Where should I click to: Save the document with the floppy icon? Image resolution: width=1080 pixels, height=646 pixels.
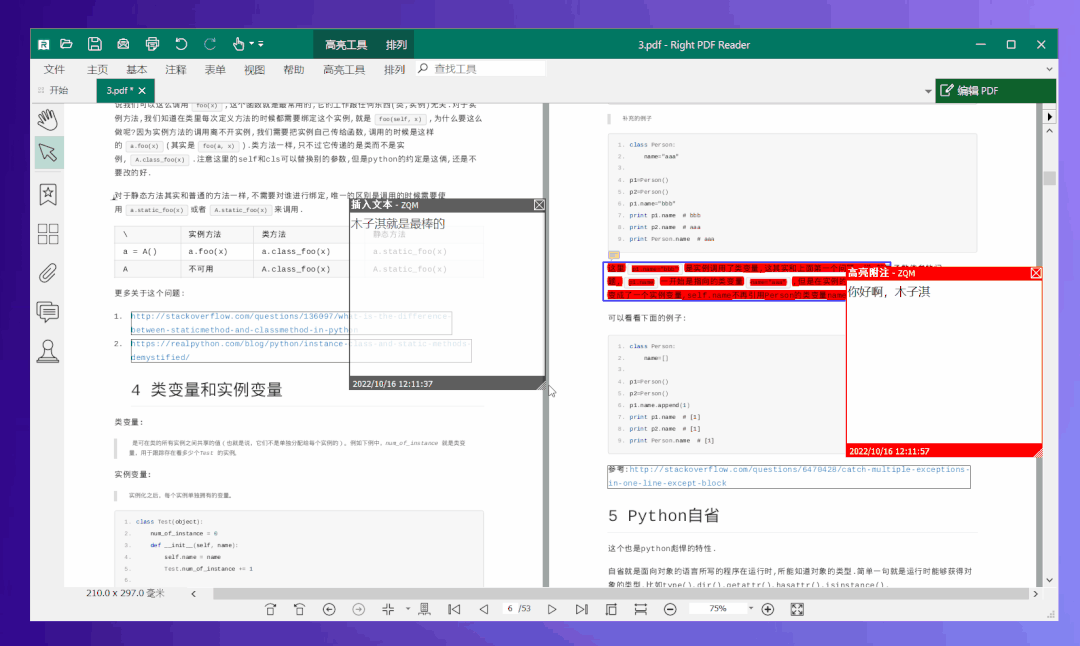pos(94,44)
